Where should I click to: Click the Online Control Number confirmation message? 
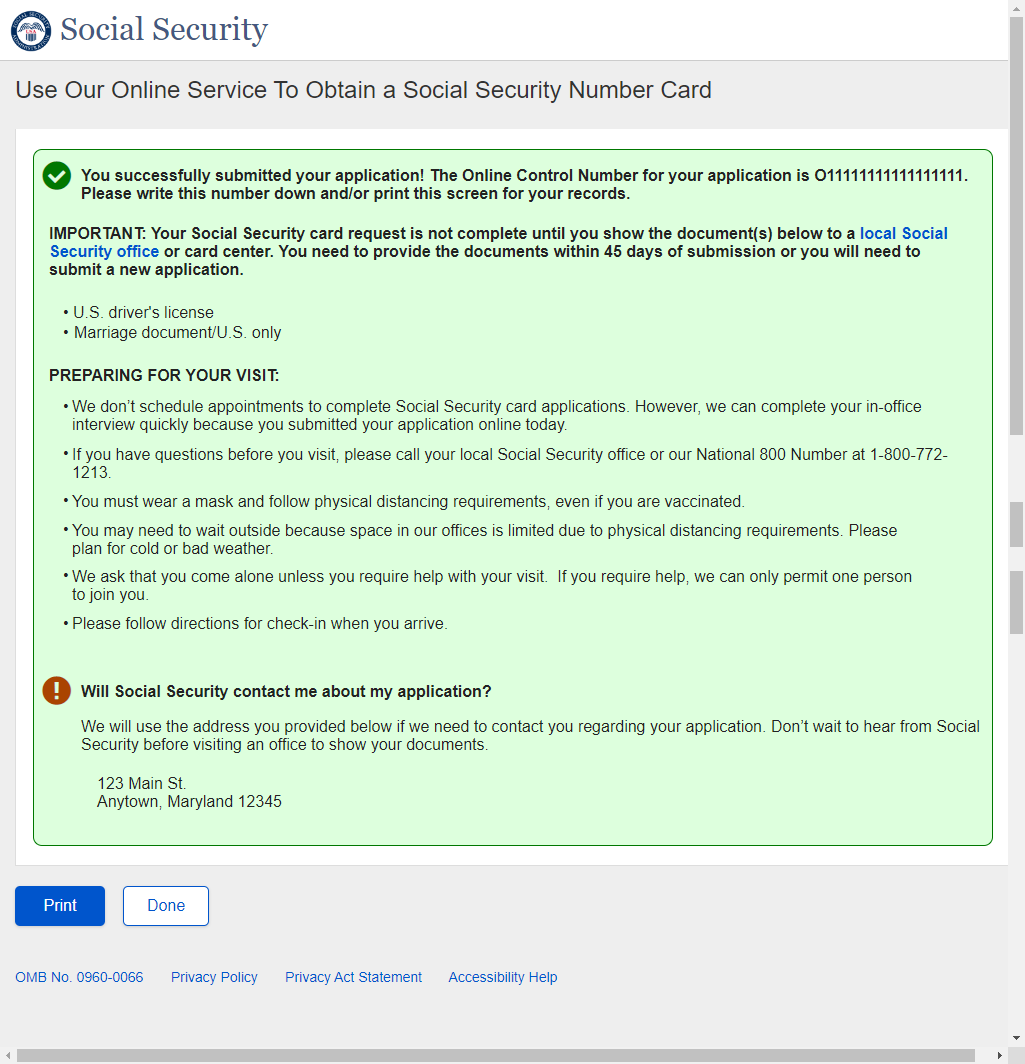524,184
